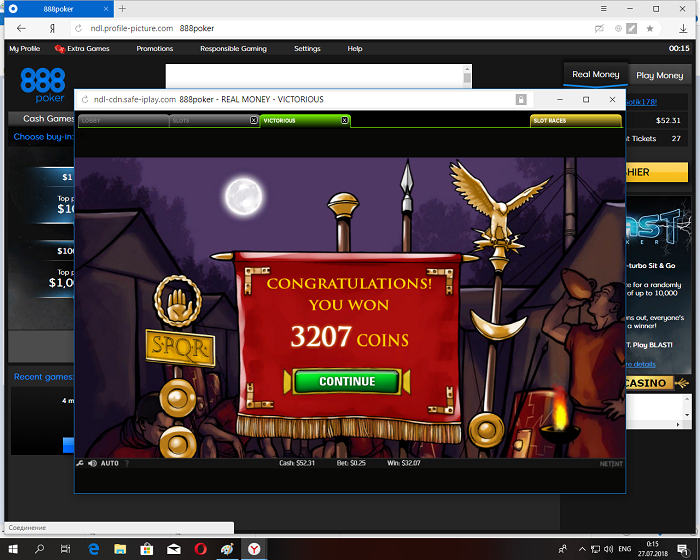Open the Windows Start menu
700x560 pixels.
pos(12,549)
